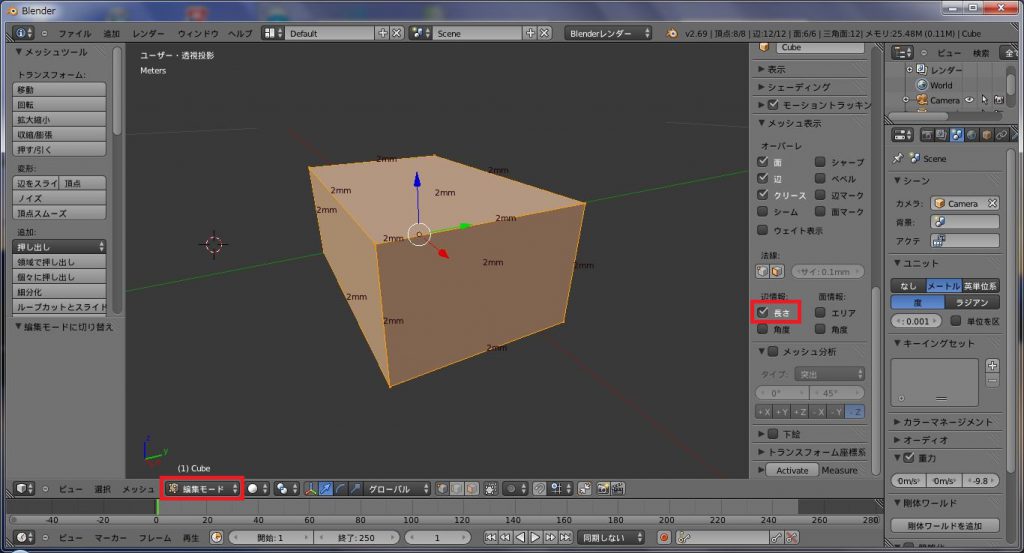This screenshot has width=1024, height=553.
Task: Open the Blenderレンダー engine dropdown
Action: point(608,33)
